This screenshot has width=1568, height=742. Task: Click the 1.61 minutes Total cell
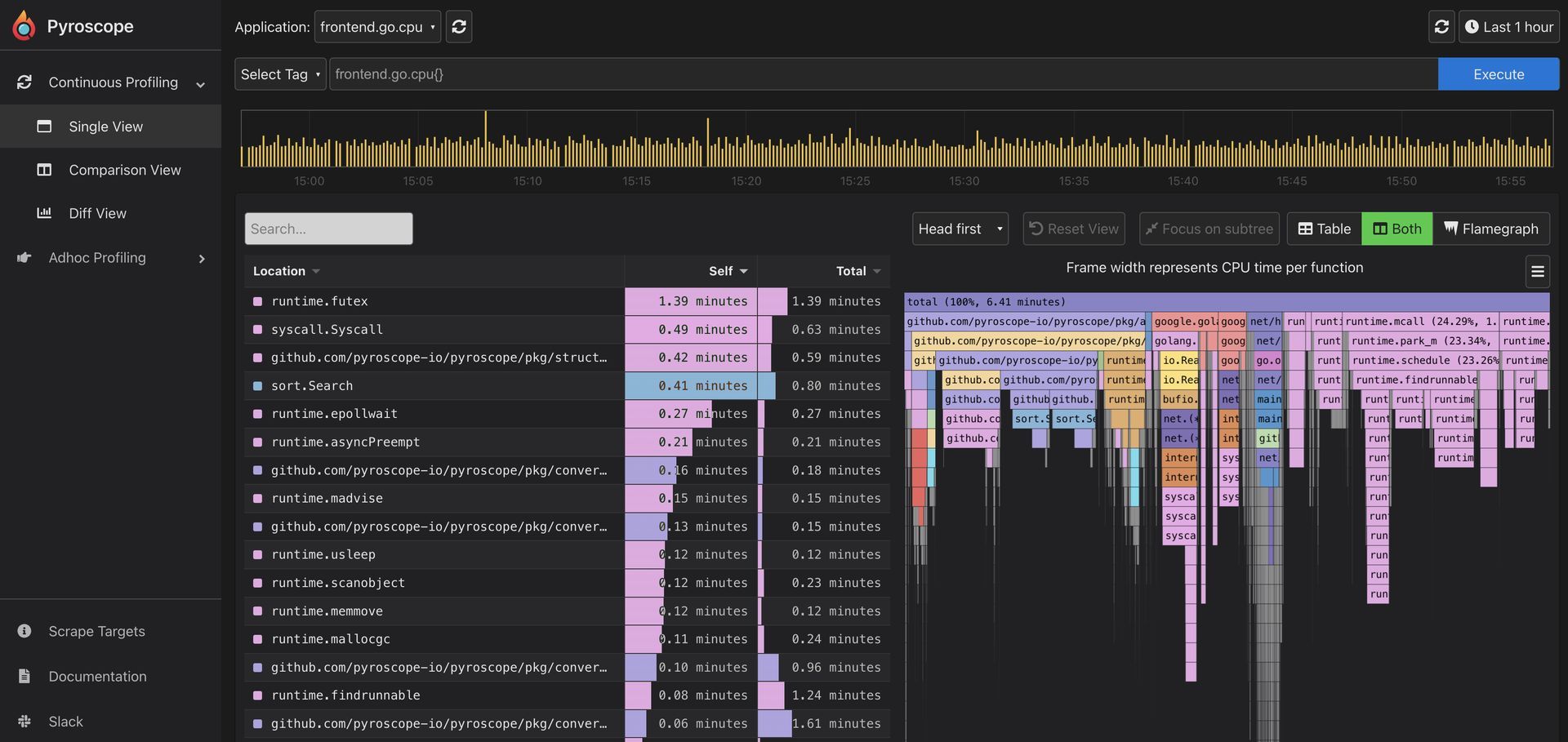click(824, 724)
